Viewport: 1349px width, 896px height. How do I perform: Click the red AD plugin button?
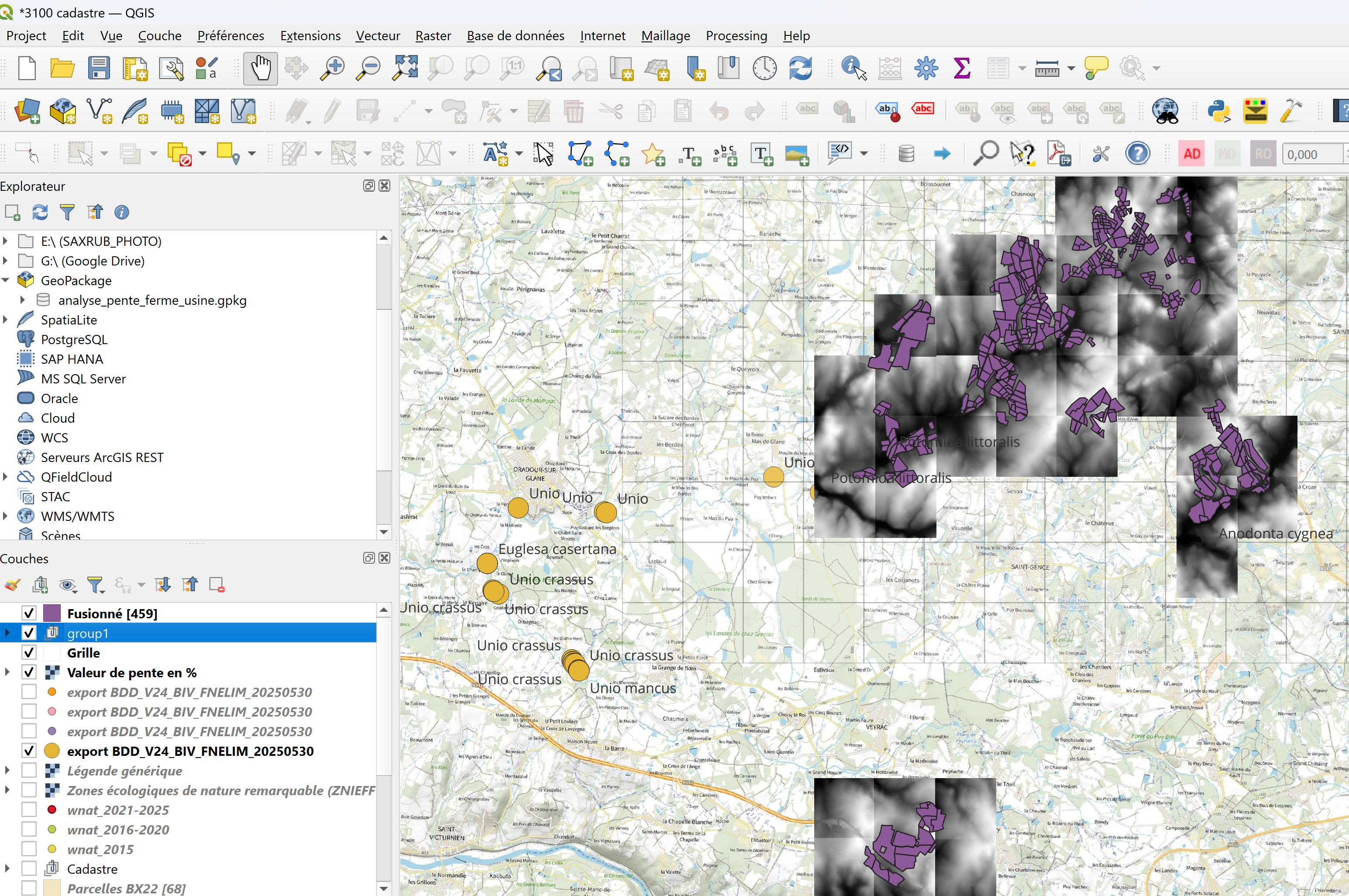click(x=1191, y=154)
